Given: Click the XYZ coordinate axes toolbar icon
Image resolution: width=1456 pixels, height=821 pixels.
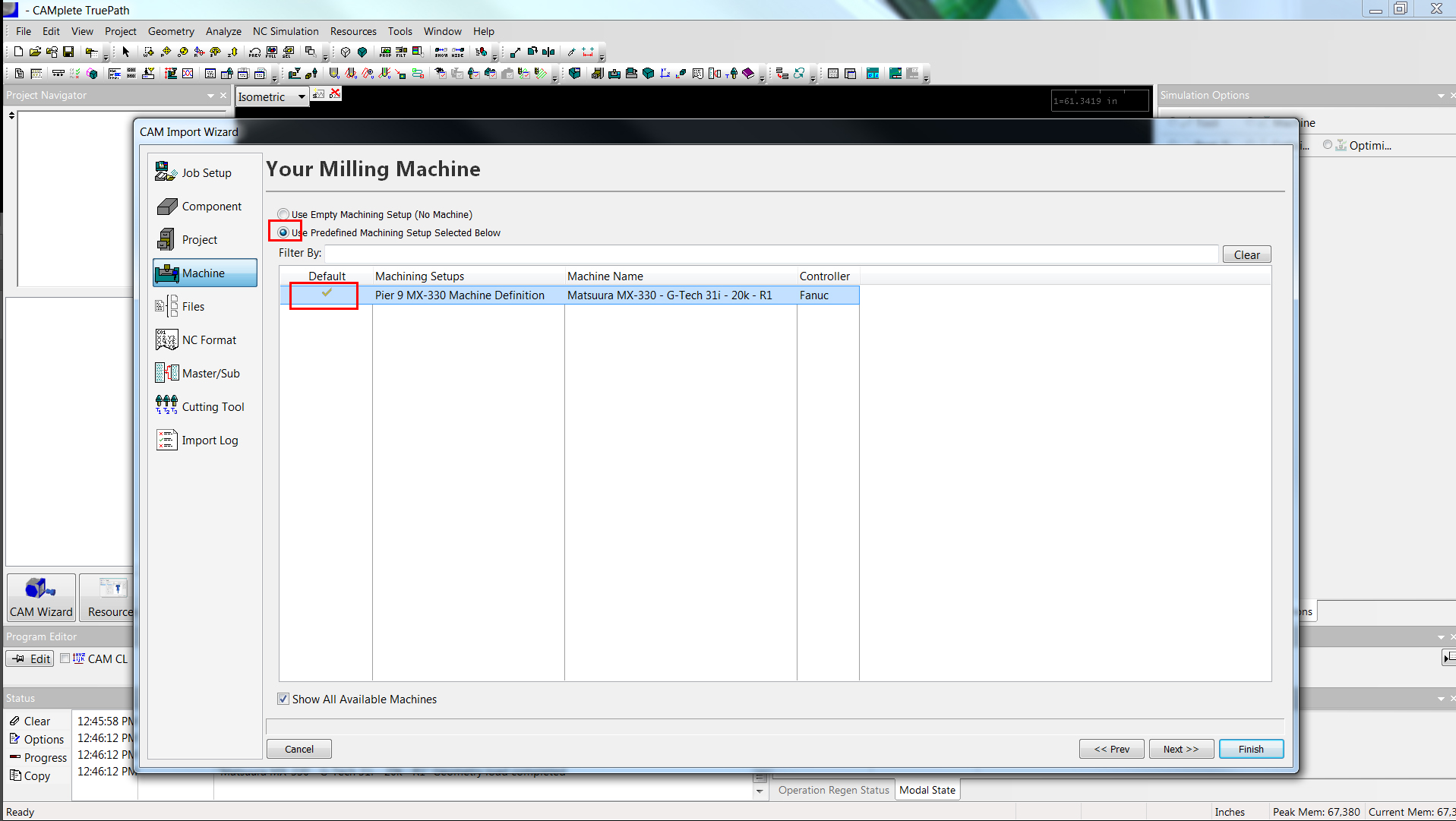Looking at the screenshot, I should [665, 74].
